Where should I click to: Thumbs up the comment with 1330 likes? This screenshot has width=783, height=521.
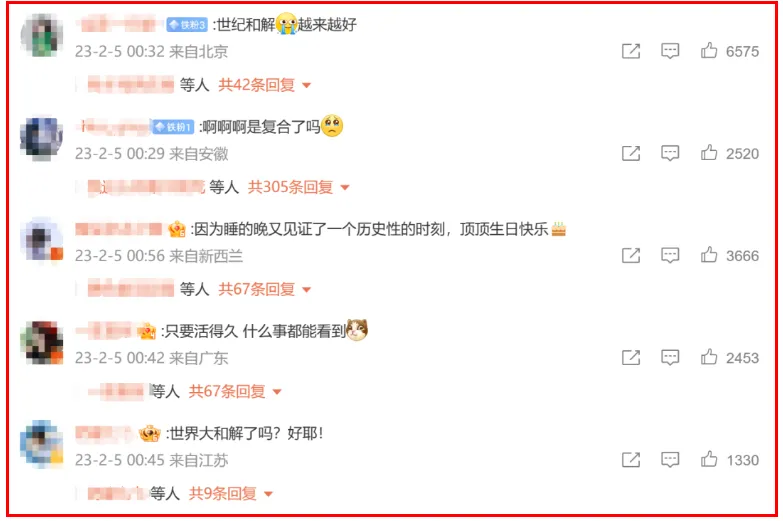coord(709,460)
